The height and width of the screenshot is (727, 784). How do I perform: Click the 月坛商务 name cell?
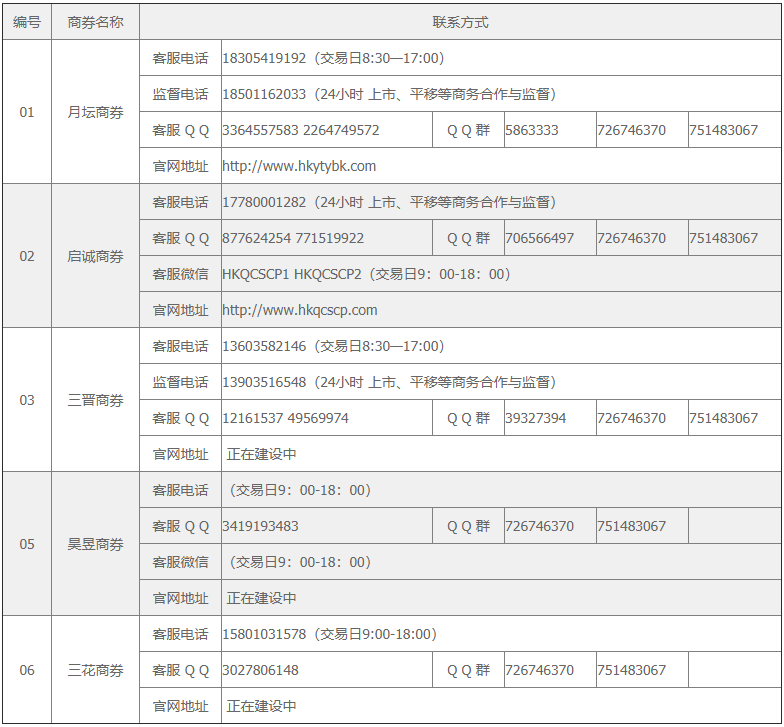96,112
